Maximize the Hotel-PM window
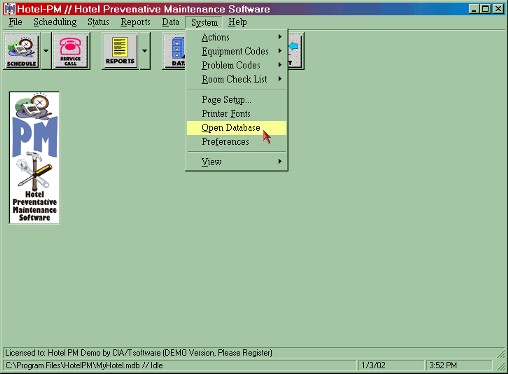 pyautogui.click(x=485, y=9)
